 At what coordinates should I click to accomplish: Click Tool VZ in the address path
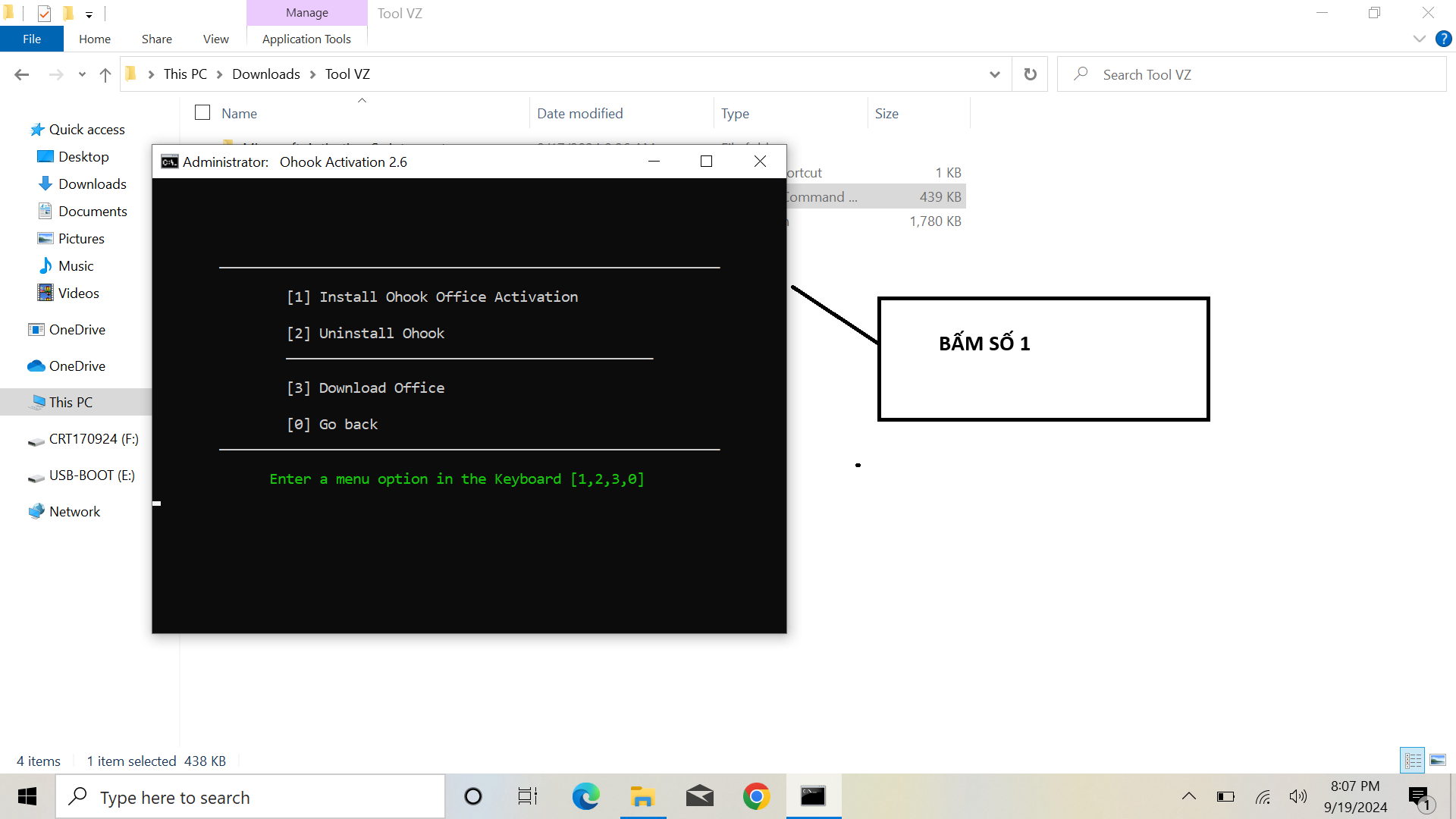click(347, 74)
